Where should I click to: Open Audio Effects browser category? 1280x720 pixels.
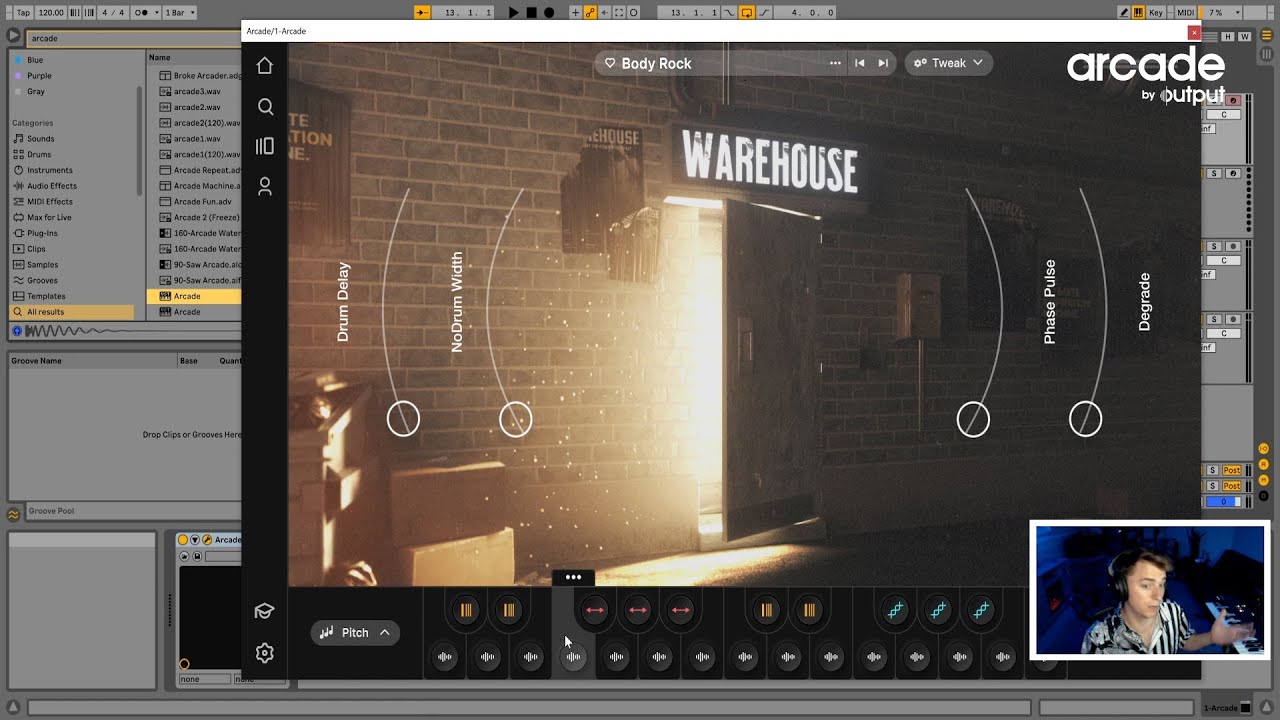[52, 186]
